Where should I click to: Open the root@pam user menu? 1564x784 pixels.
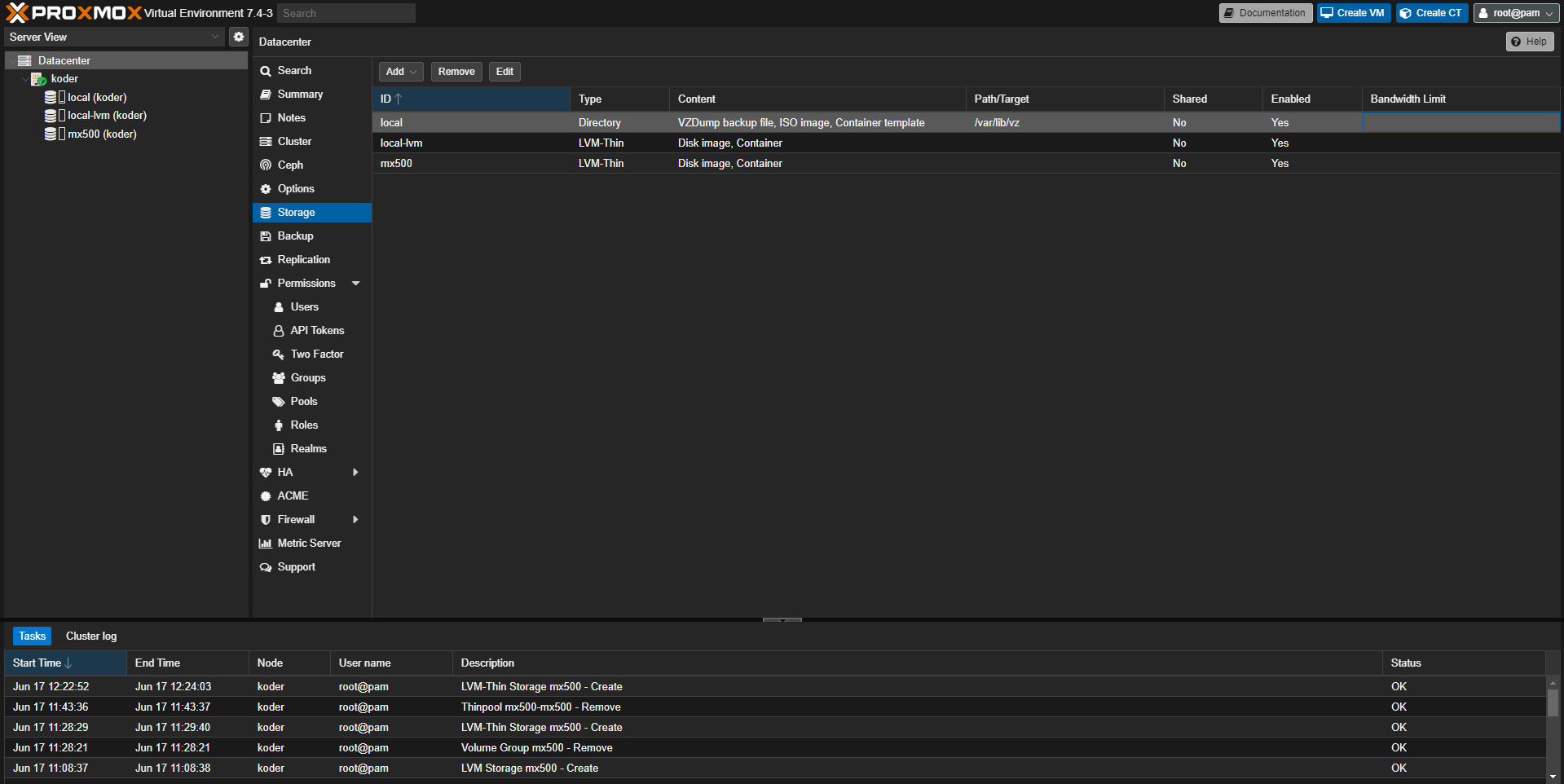(x=1515, y=13)
